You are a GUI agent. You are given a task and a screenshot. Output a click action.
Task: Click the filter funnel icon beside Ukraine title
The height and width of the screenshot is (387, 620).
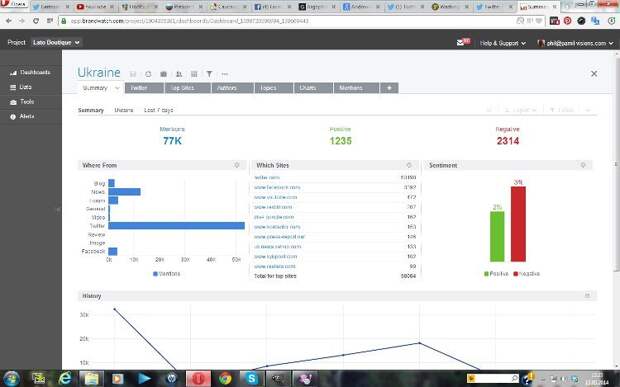pos(209,74)
